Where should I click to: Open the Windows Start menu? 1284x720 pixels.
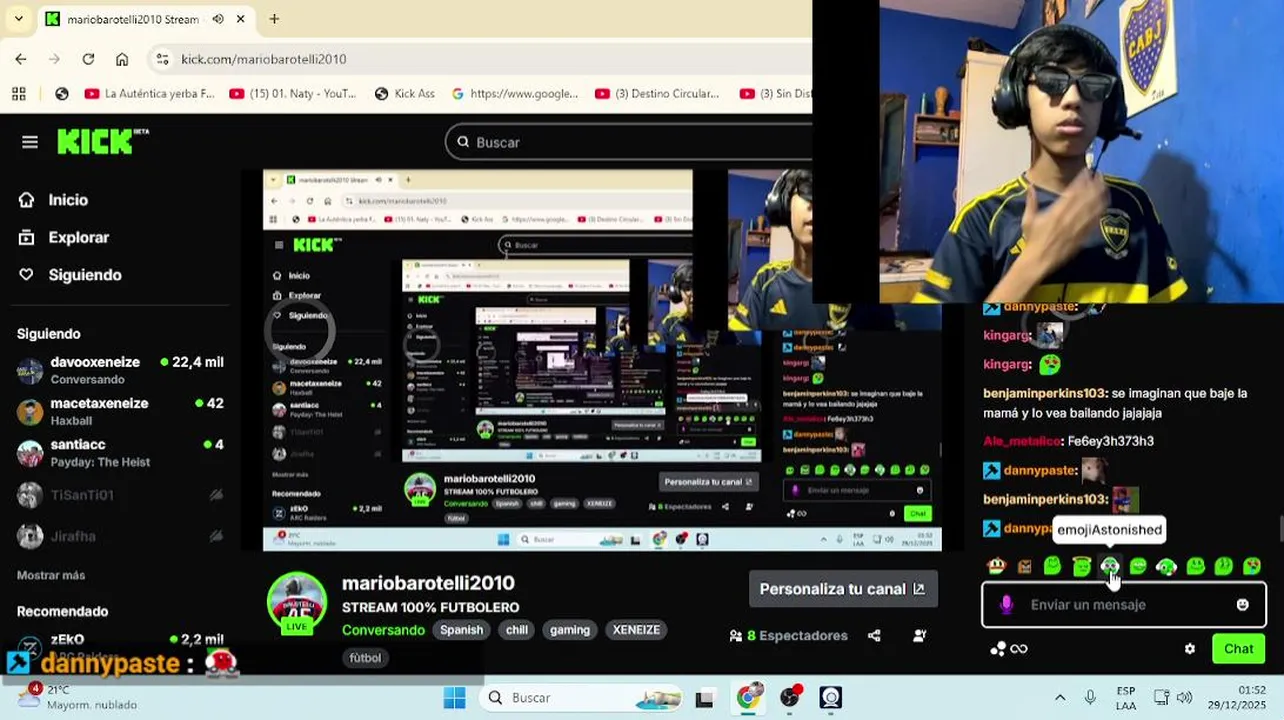454,698
